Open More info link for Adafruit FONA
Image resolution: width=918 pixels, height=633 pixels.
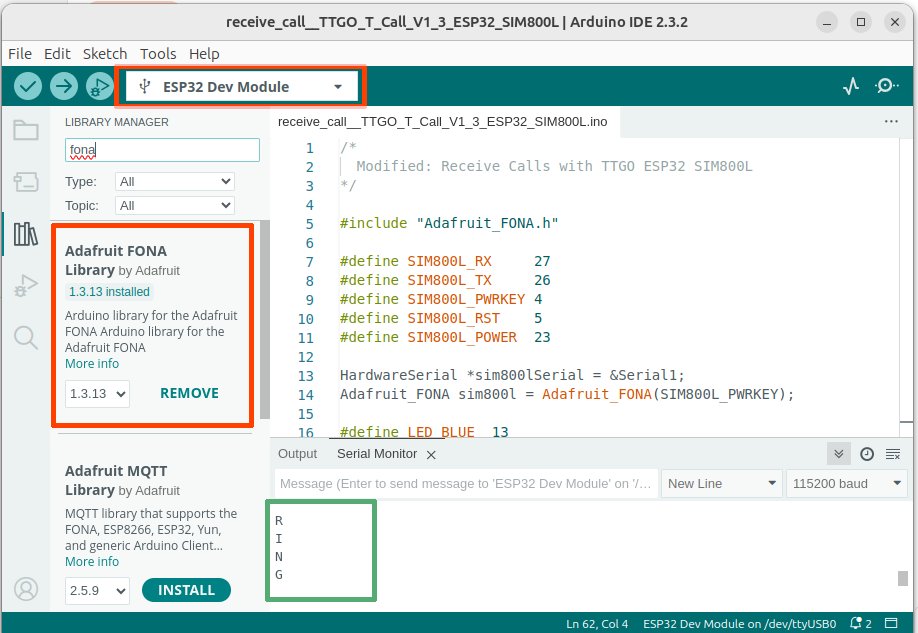[92, 364]
